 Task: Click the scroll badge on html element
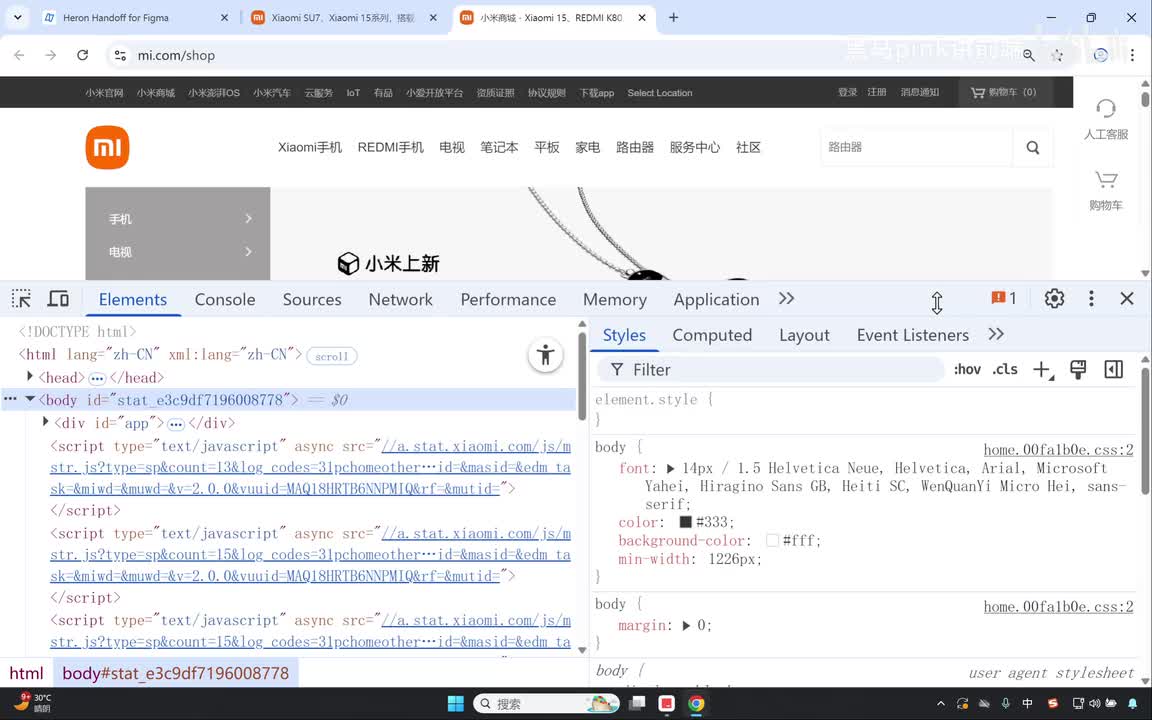pos(331,356)
